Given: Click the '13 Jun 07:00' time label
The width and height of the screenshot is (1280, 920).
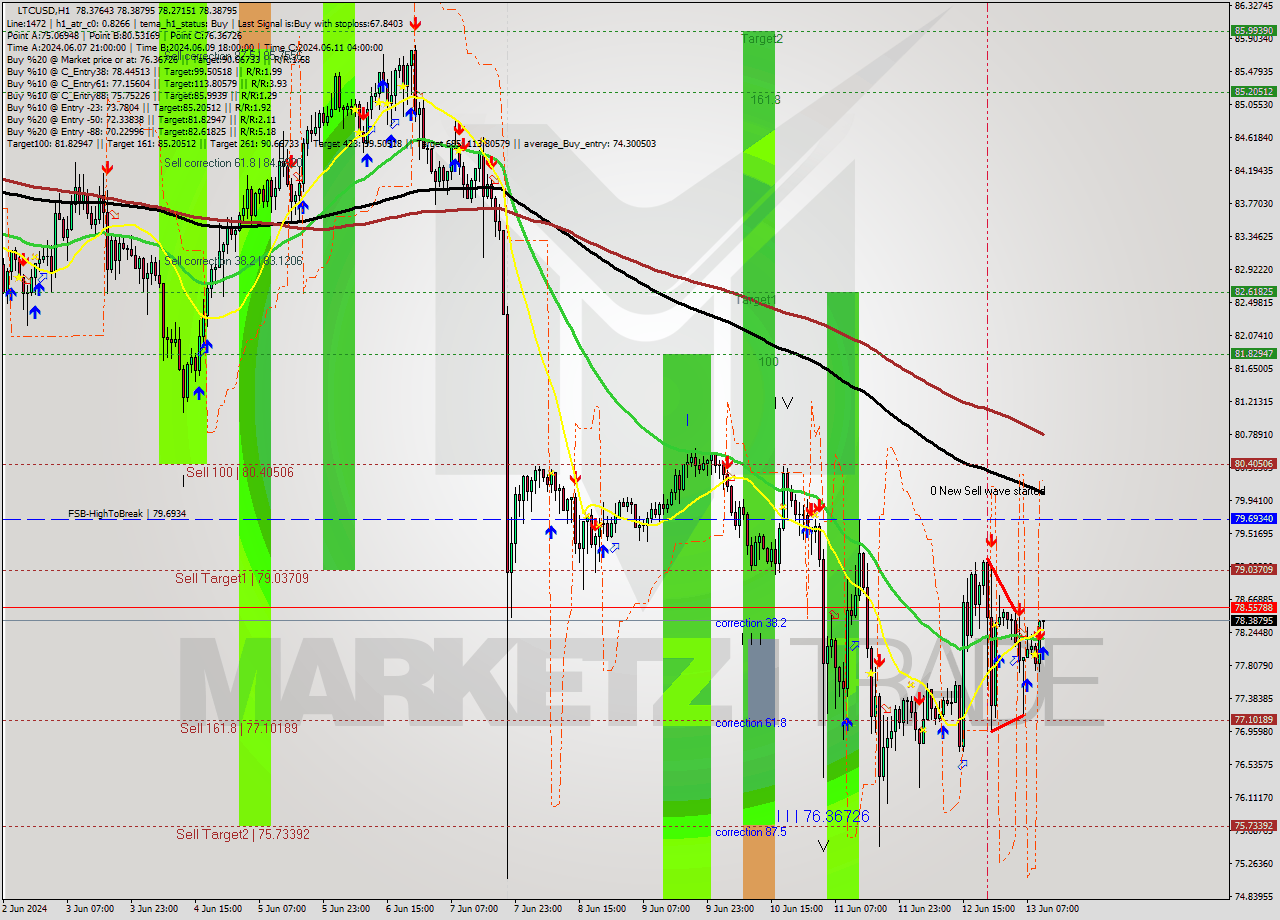Looking at the screenshot, I should point(1052,909).
